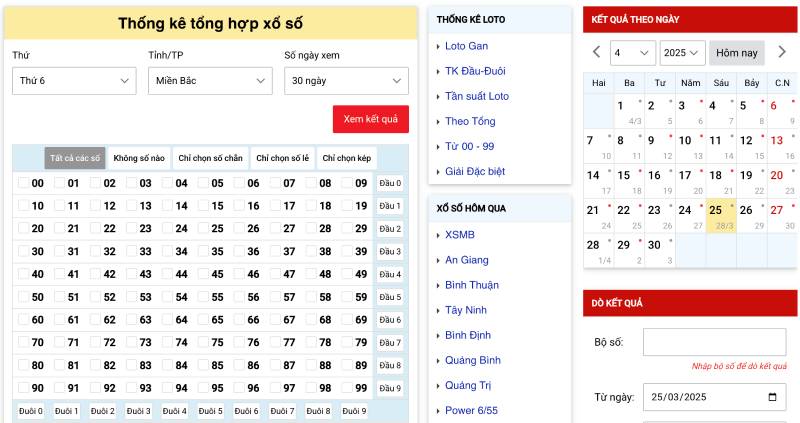Open XSMB results link
The width and height of the screenshot is (800, 423).
460,235
